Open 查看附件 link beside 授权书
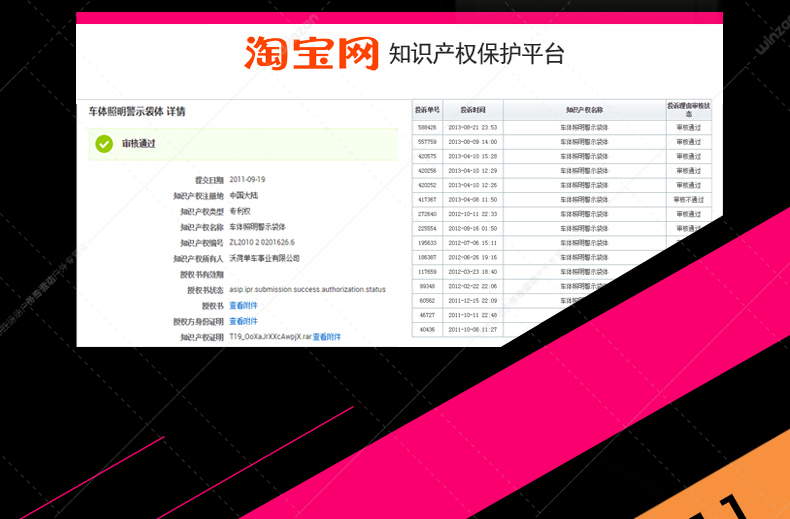790x519 pixels. tap(243, 305)
